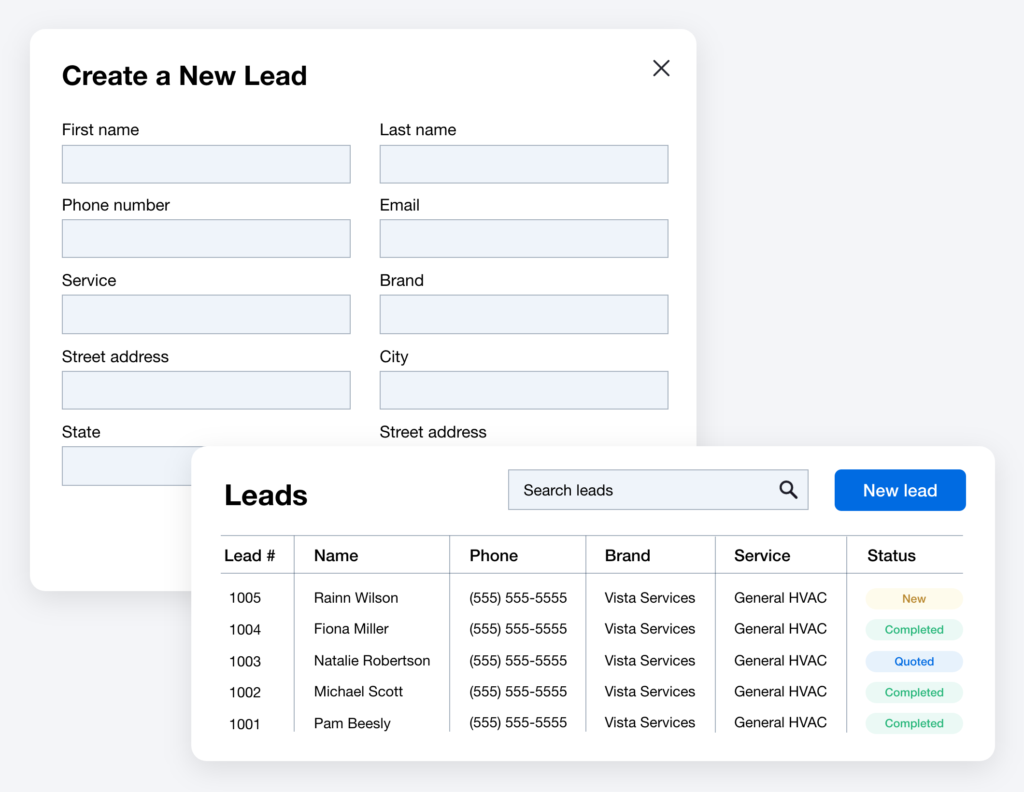
Task: Select lead number 1001
Action: click(245, 724)
